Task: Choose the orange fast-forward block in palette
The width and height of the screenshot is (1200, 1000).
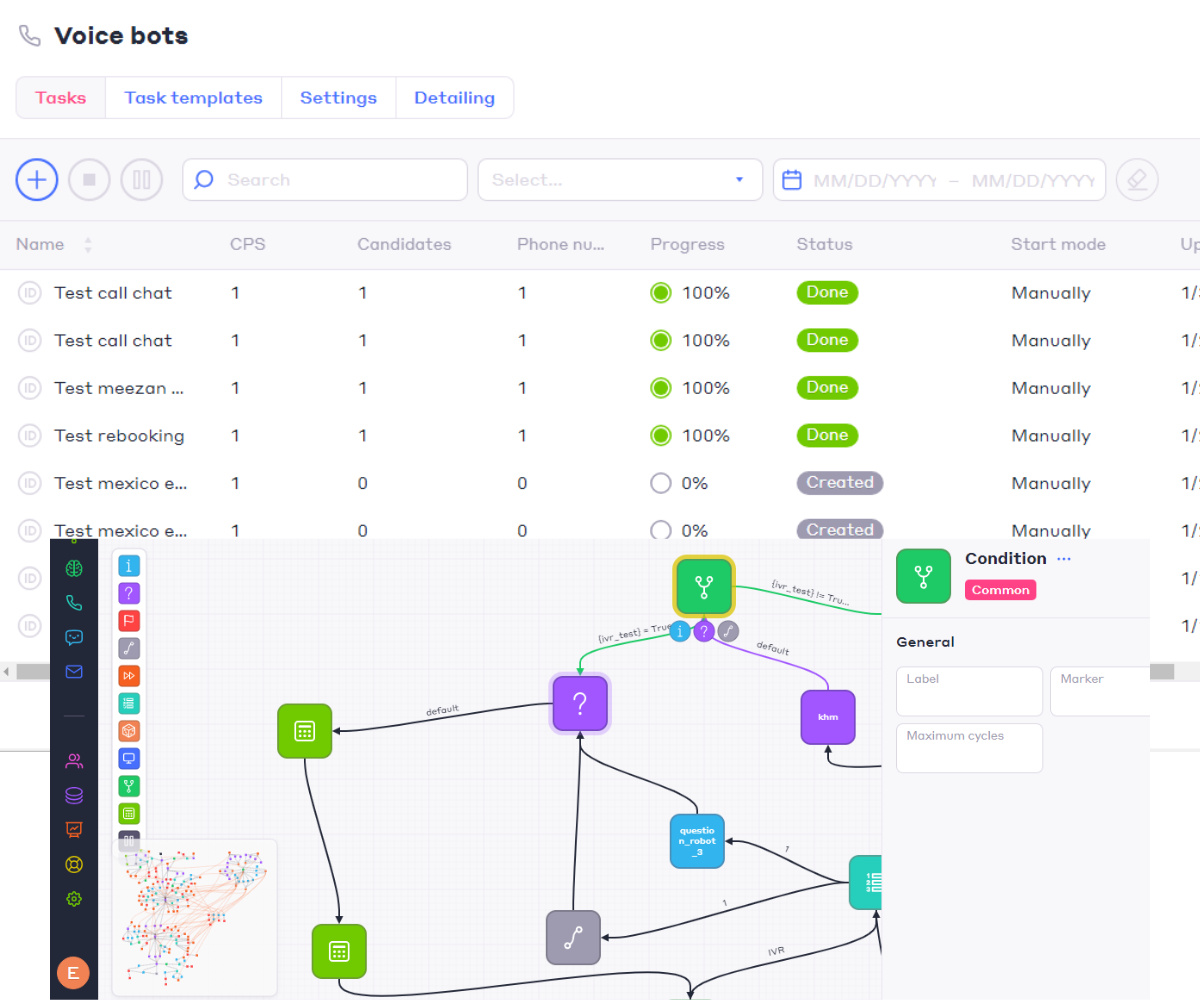Action: coord(129,675)
